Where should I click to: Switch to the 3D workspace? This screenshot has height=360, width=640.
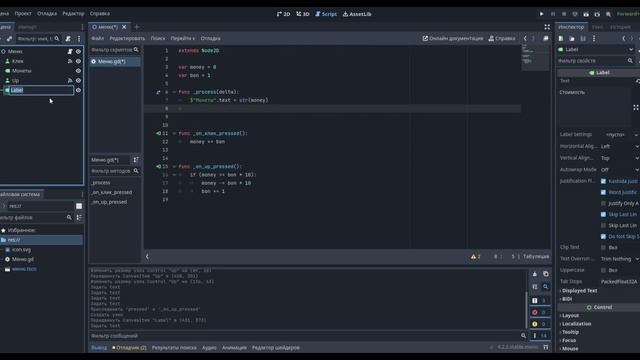[x=302, y=14]
